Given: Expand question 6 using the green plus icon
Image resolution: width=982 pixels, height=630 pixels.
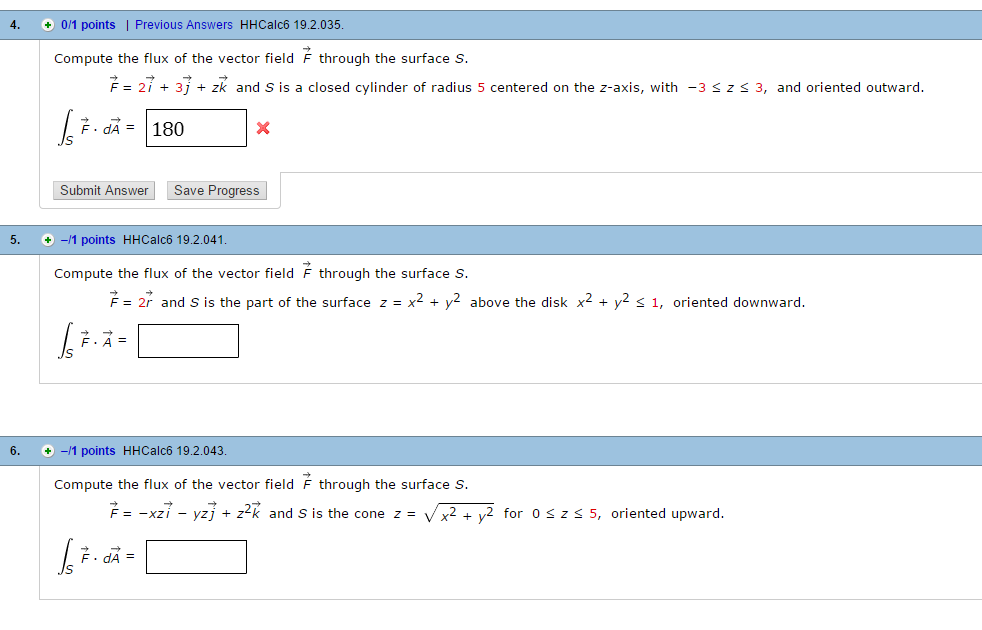Looking at the screenshot, I should coord(48,451).
